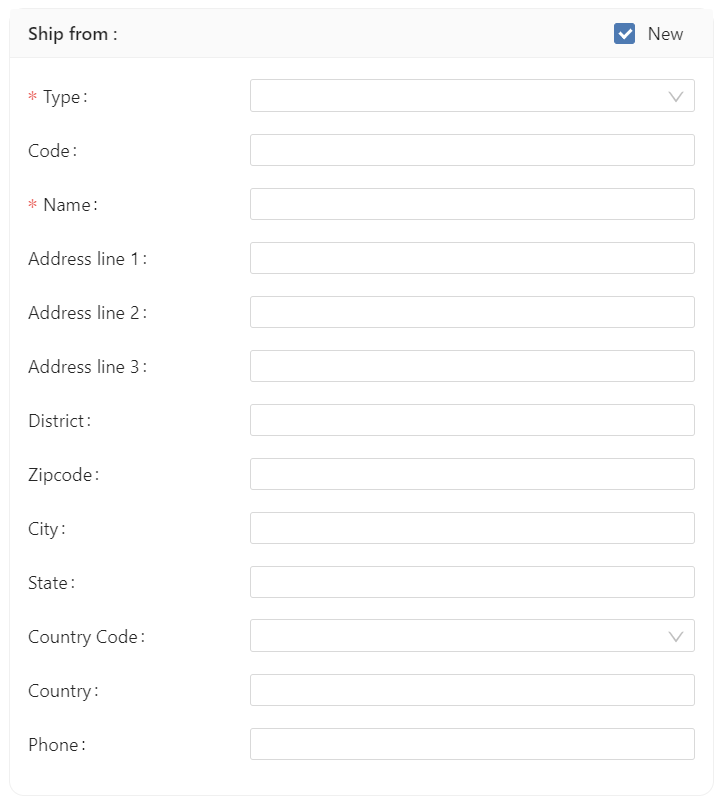Click into the Name text field
The height and width of the screenshot is (802, 718).
click(472, 204)
